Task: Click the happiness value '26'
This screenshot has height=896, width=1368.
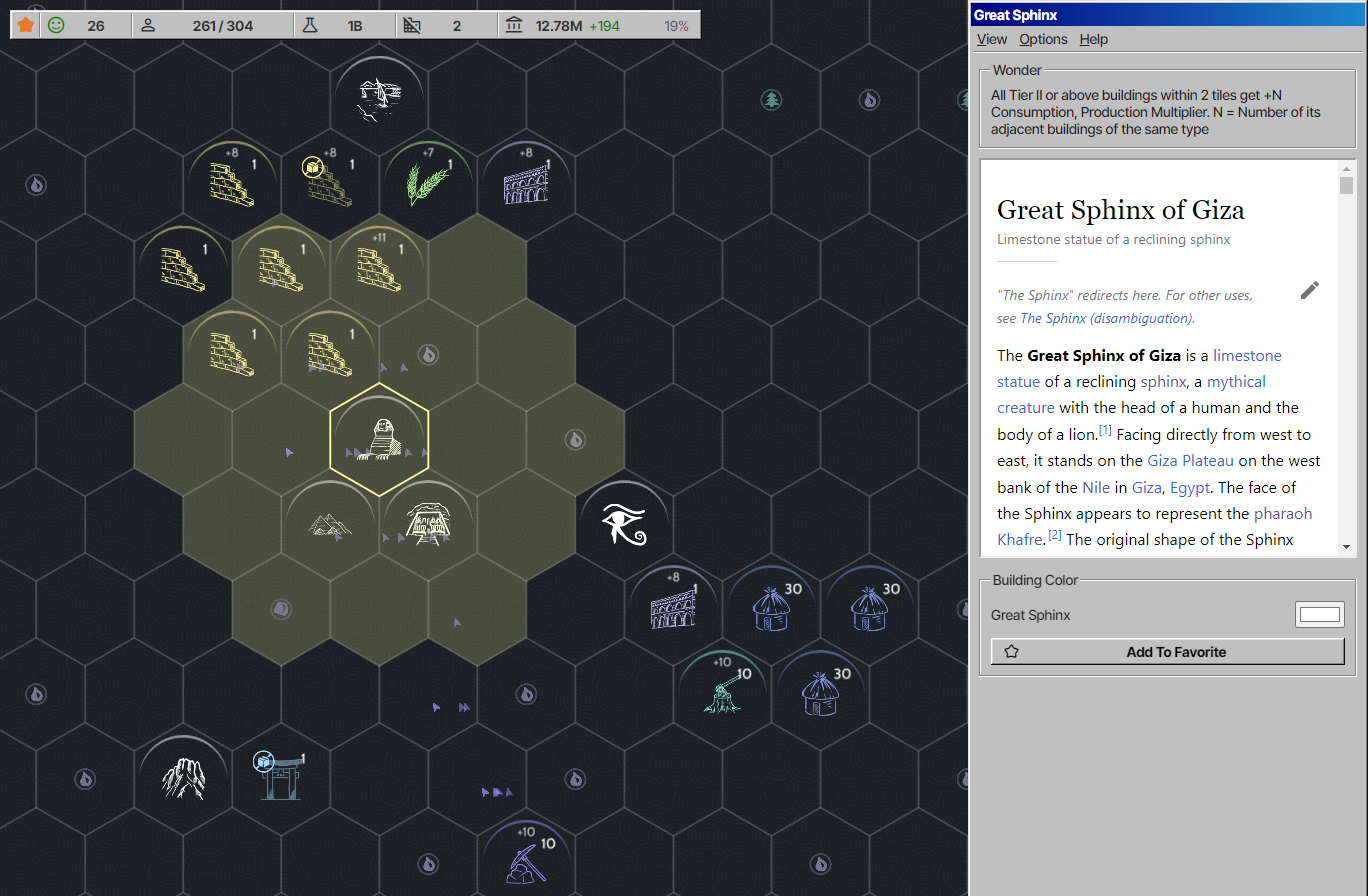Action: coord(96,25)
